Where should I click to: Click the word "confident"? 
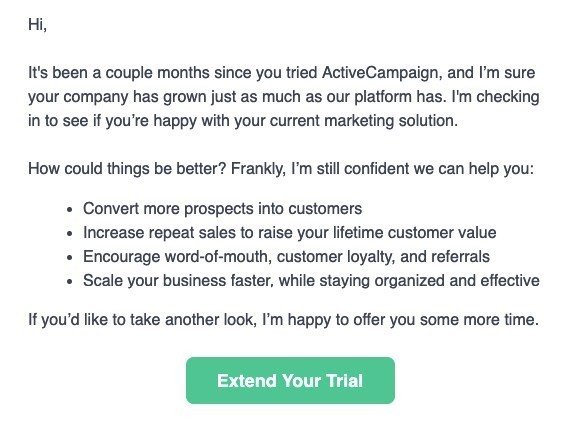coord(376,169)
